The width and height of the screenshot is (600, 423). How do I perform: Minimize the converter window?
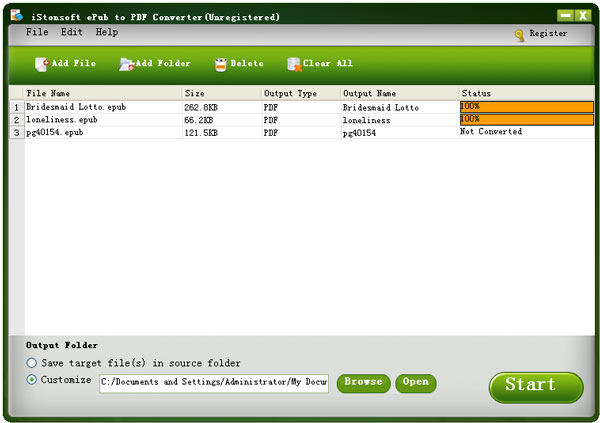(565, 16)
